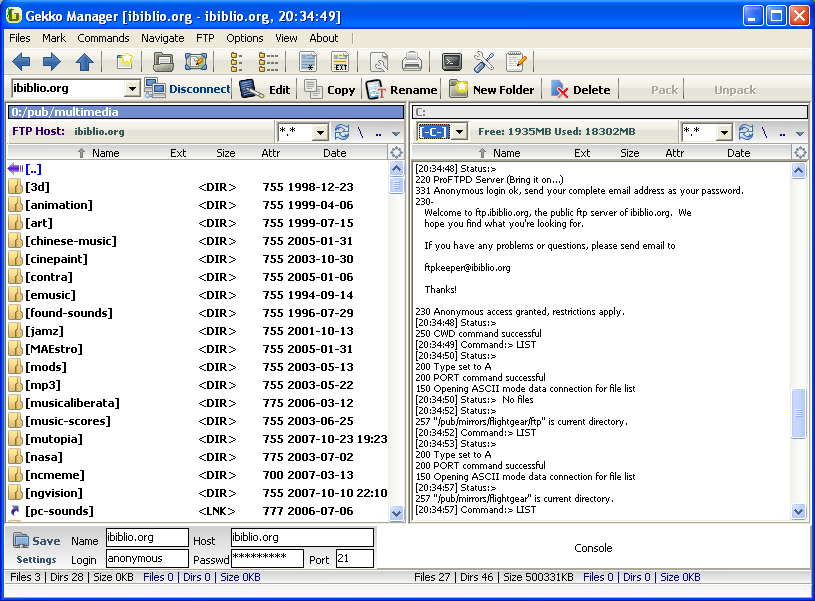The width and height of the screenshot is (815, 601).
Task: Open the terminal console toolbar icon
Action: [452, 62]
